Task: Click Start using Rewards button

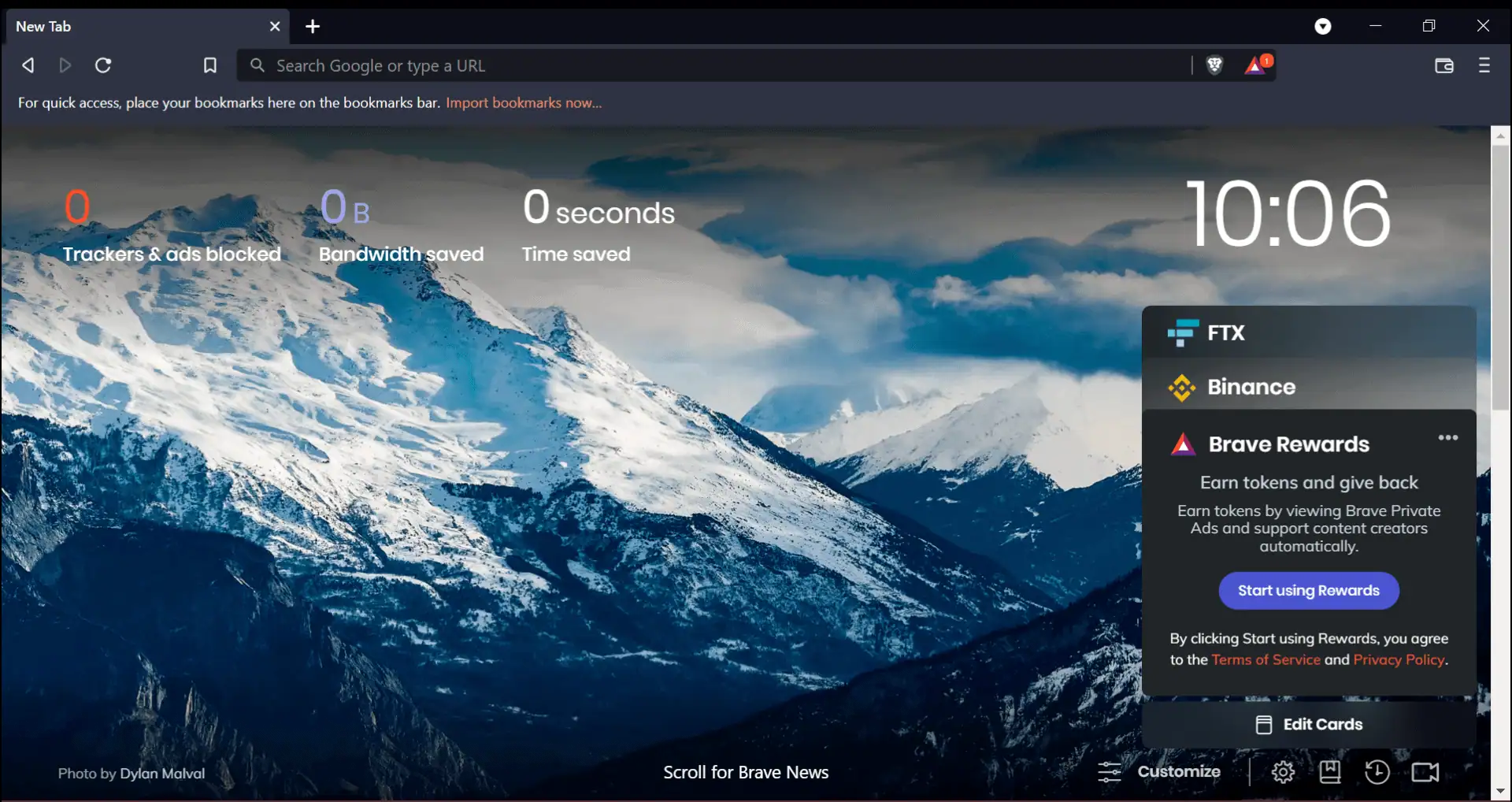Action: click(x=1309, y=590)
